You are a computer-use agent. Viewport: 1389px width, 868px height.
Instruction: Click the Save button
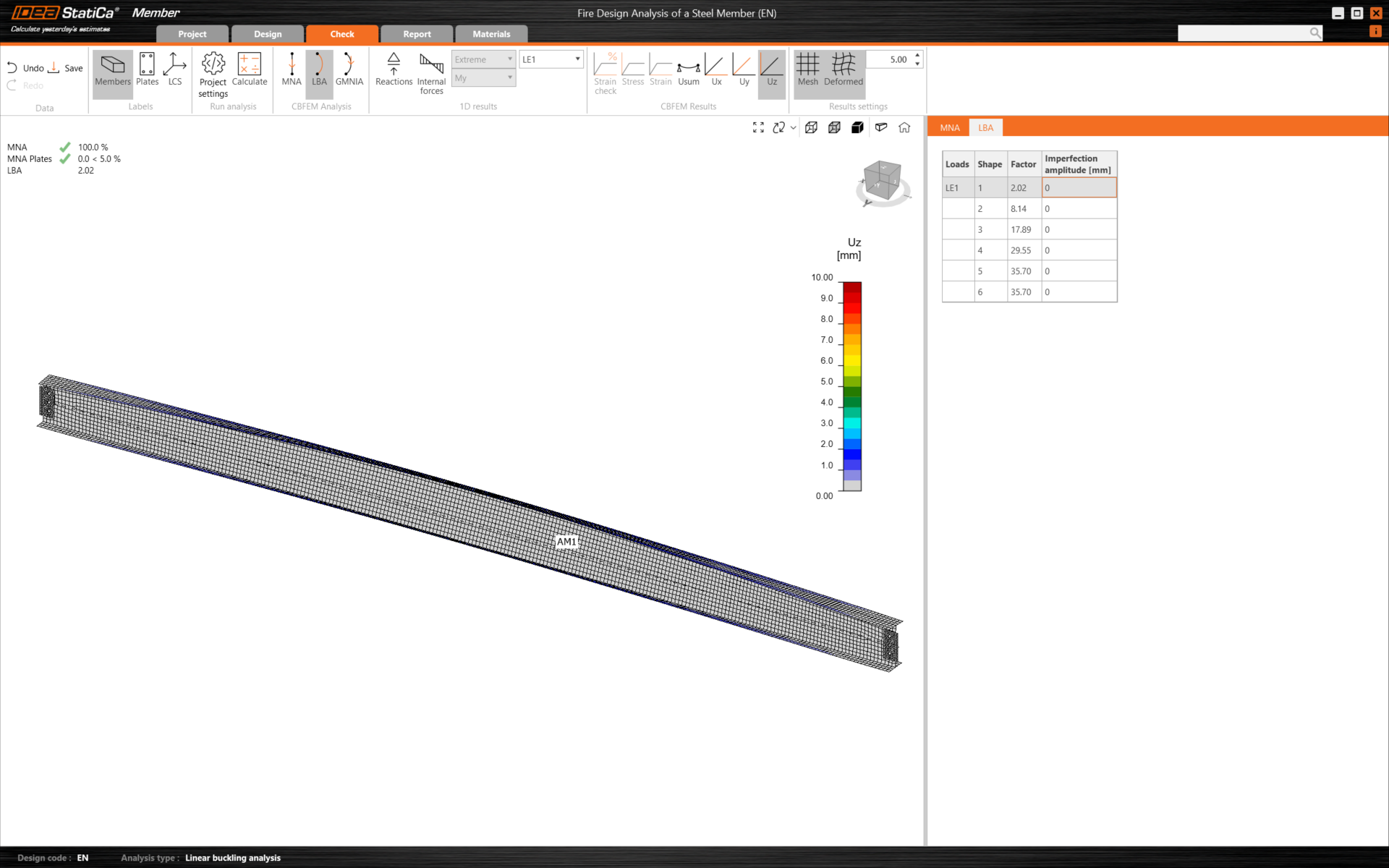[66, 68]
